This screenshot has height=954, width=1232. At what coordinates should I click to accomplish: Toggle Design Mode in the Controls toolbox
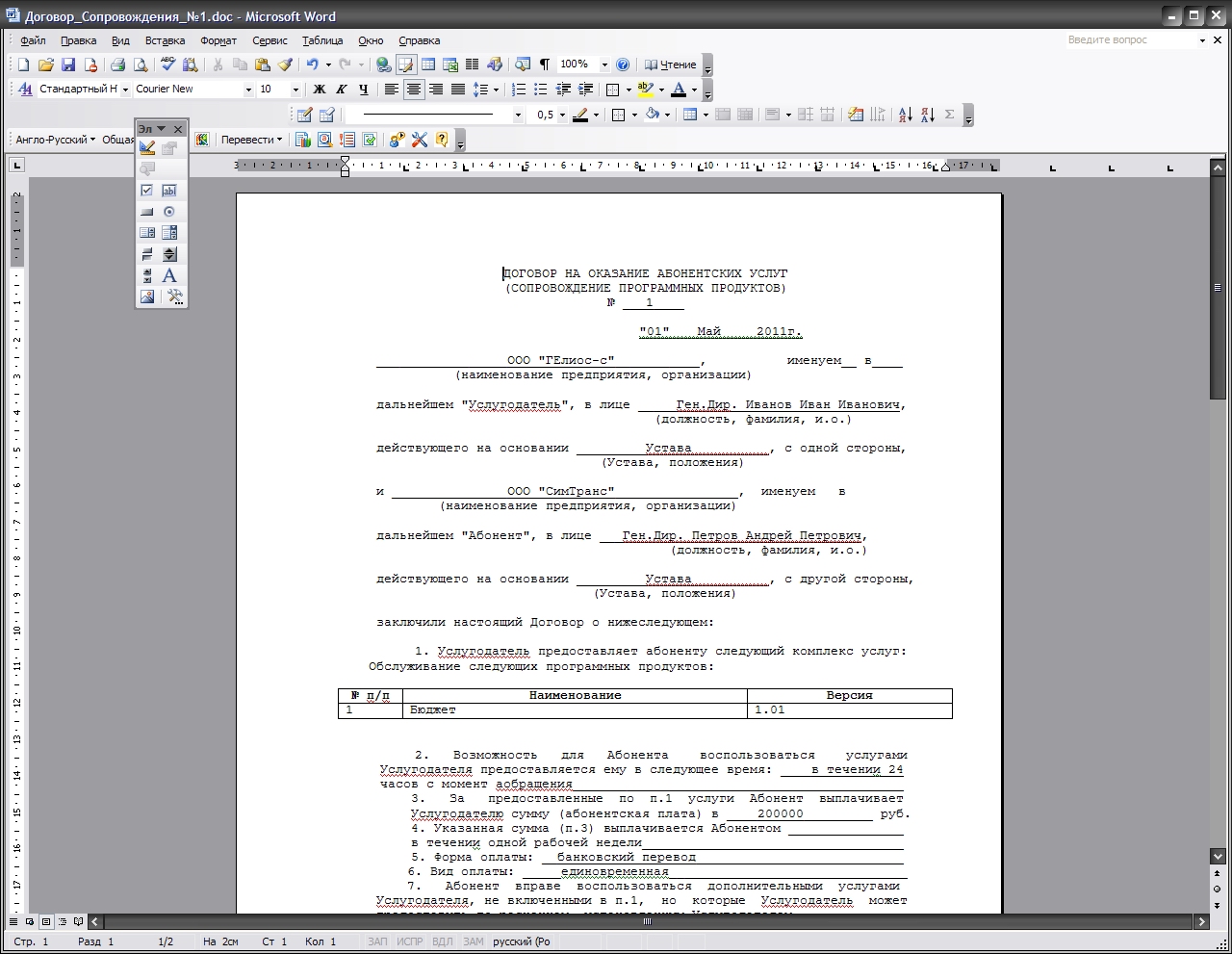pyautogui.click(x=147, y=147)
